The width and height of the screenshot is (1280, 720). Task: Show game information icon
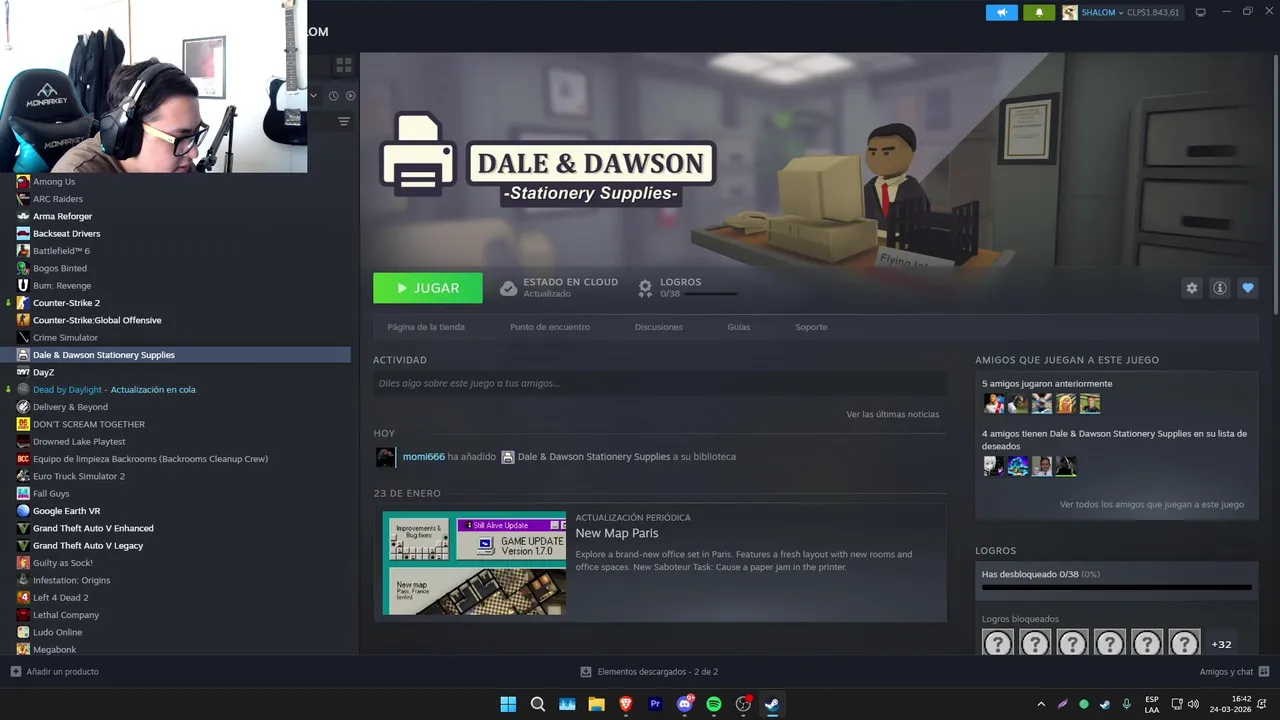click(x=1219, y=288)
